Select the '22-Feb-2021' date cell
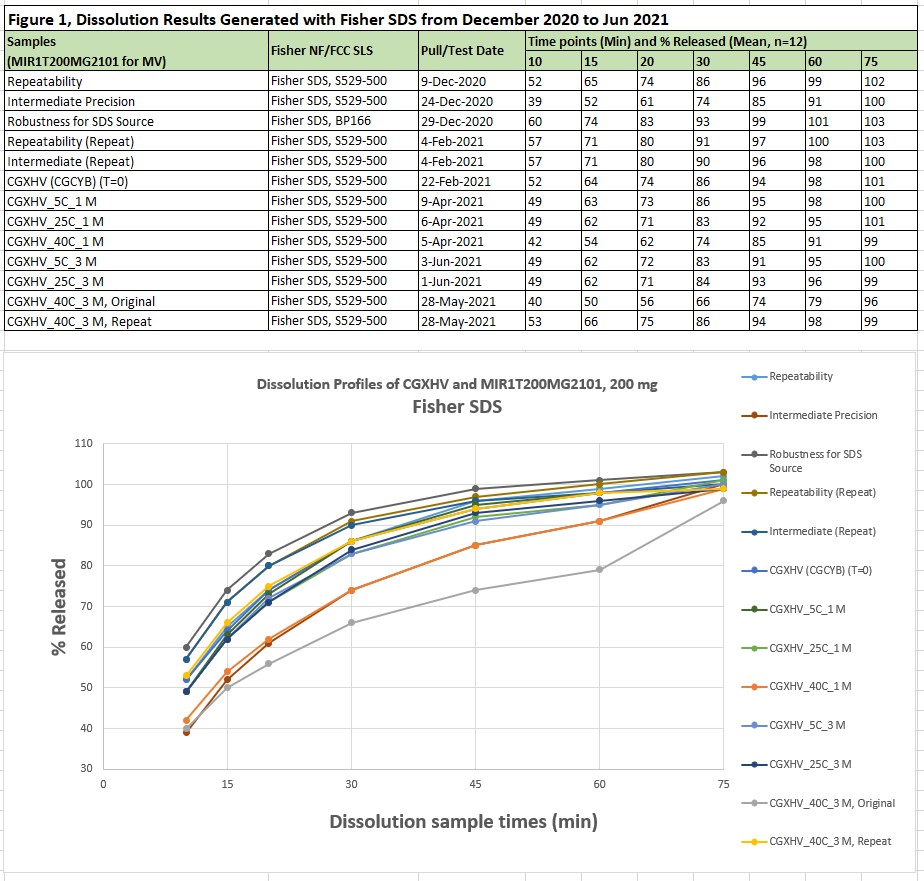 point(471,182)
